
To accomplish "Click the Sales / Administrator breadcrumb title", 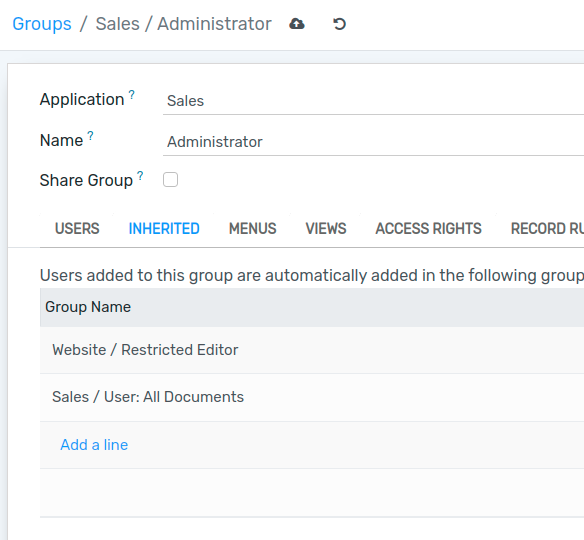I will 184,24.
